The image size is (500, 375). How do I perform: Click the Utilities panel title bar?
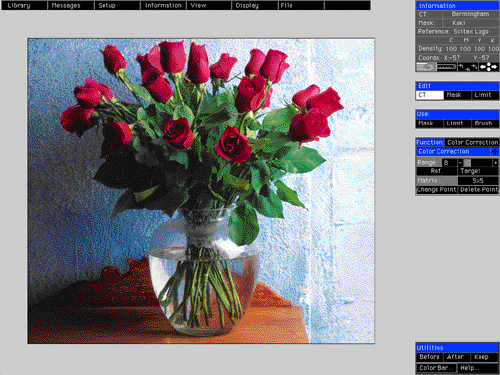coord(457,348)
